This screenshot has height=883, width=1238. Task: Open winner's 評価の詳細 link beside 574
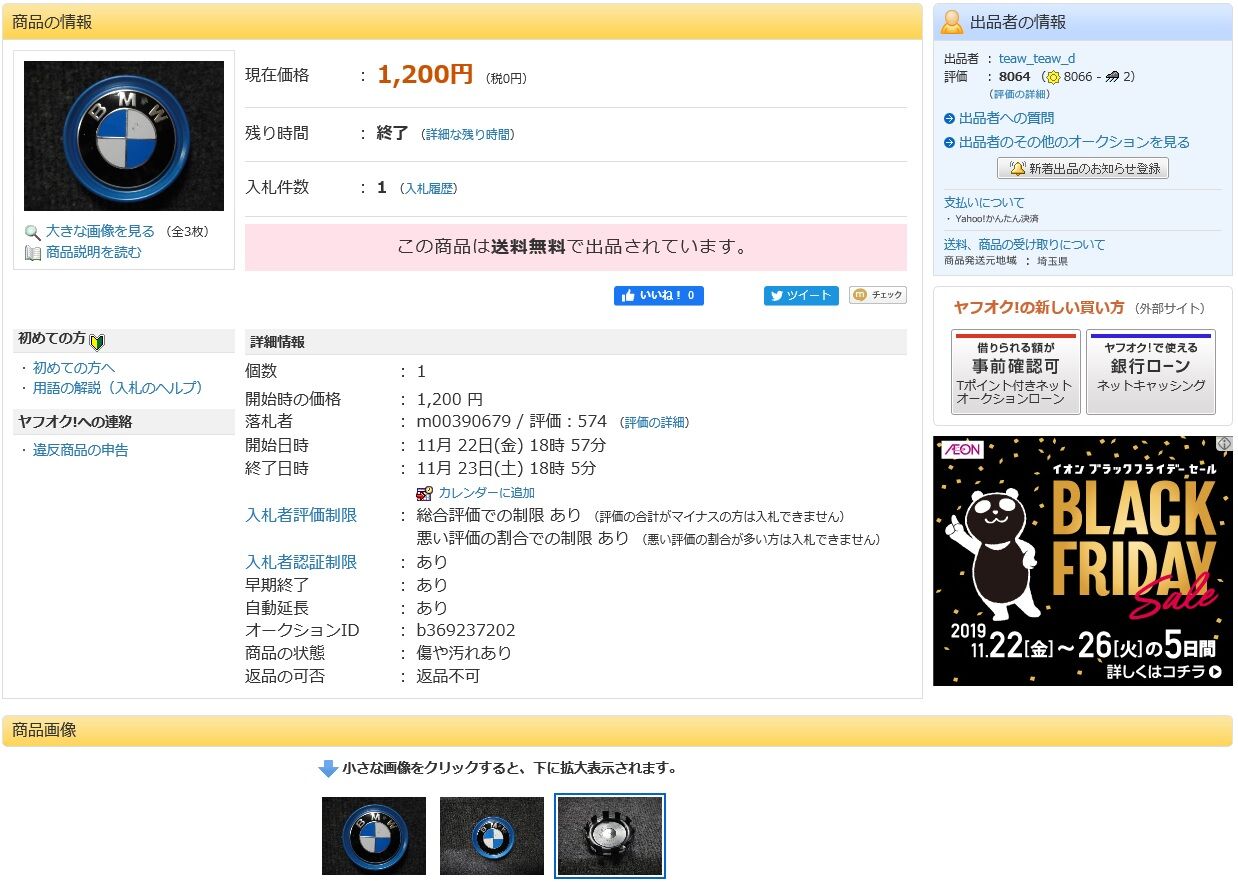[654, 423]
